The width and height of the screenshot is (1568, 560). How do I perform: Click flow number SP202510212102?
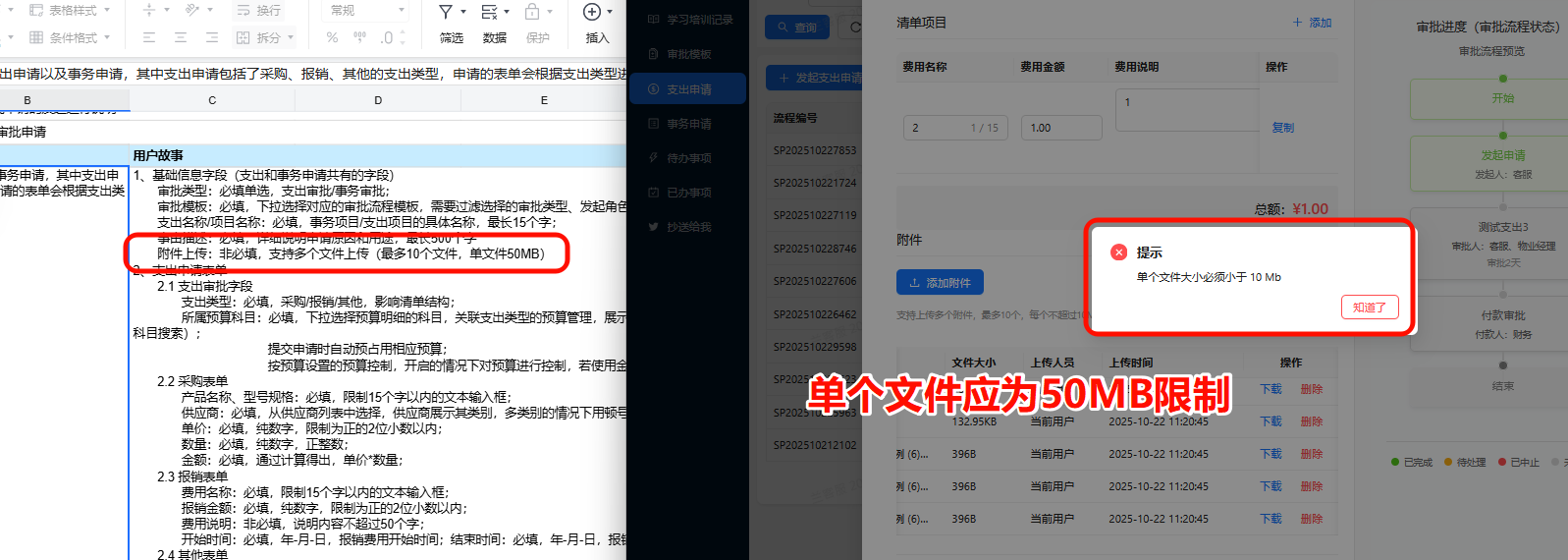tap(814, 445)
